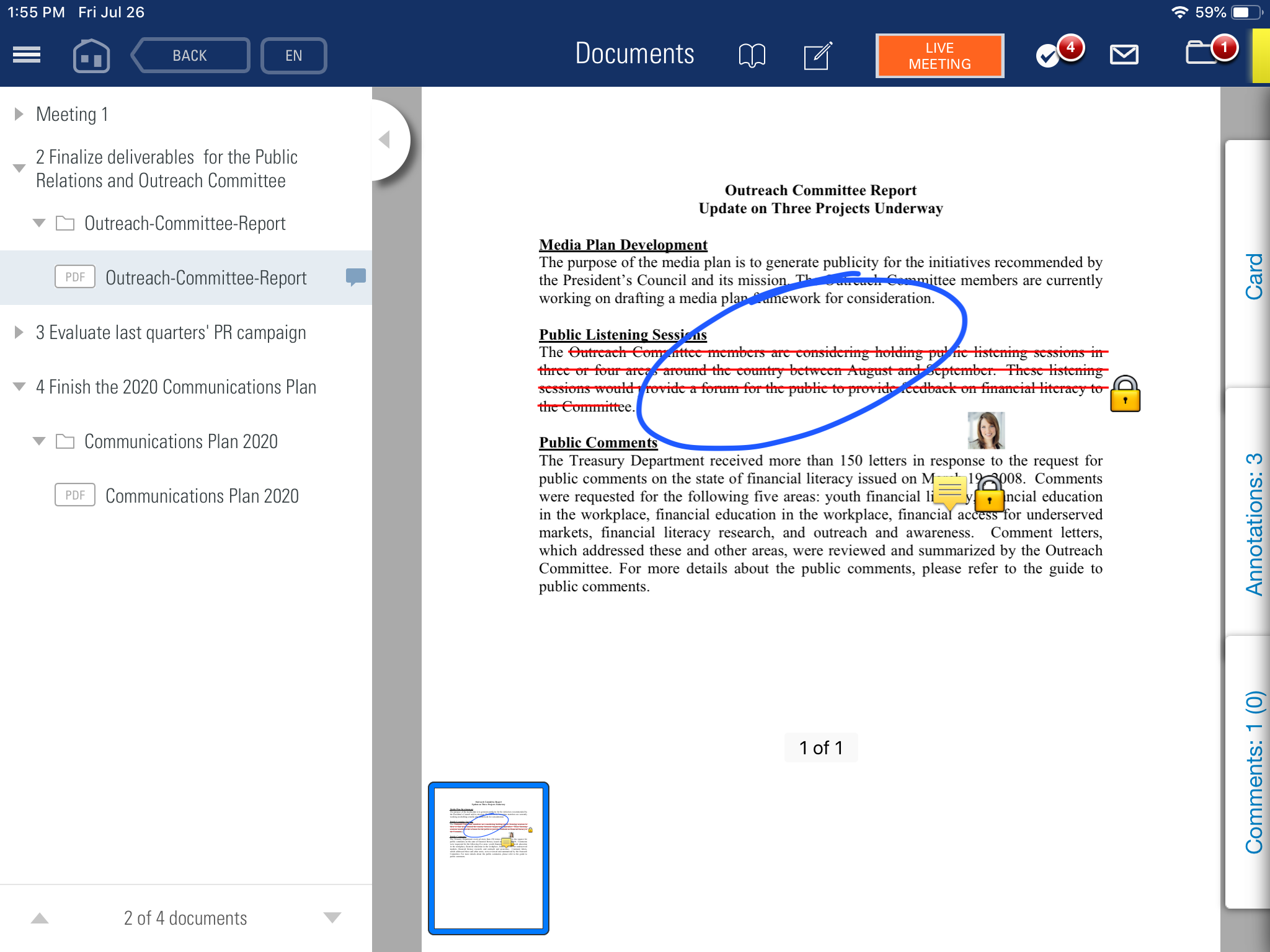Screen dimensions: 1270x952
Task: Go to the home screen icon
Action: click(91, 56)
